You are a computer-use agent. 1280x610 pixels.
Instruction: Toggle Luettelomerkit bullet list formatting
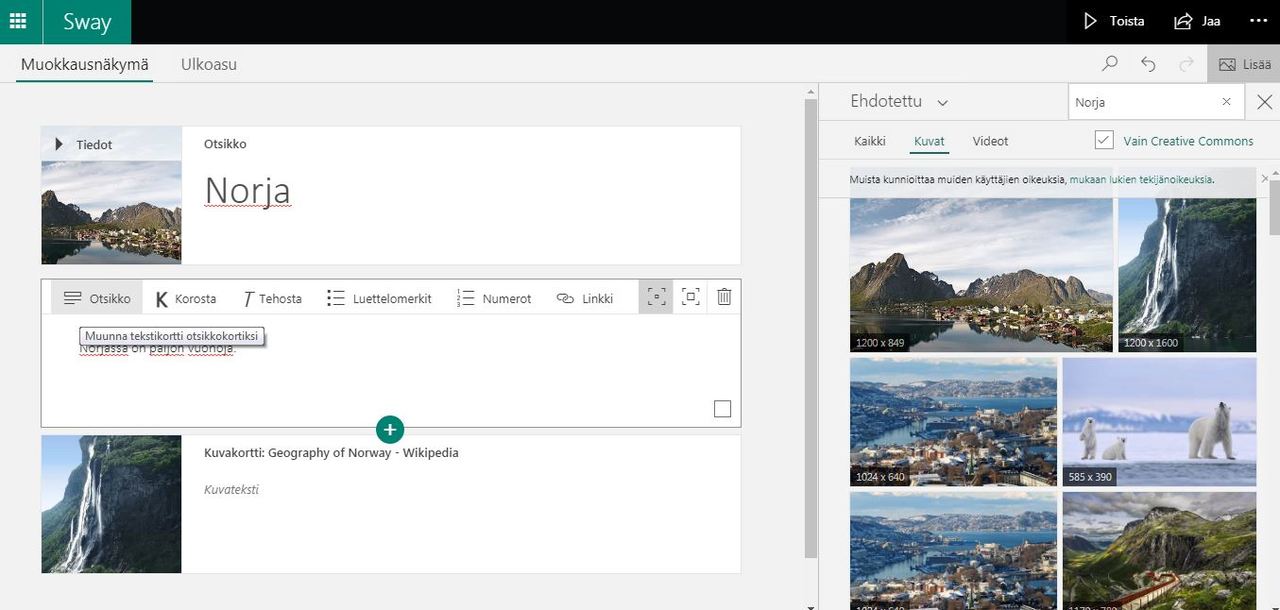click(x=379, y=298)
